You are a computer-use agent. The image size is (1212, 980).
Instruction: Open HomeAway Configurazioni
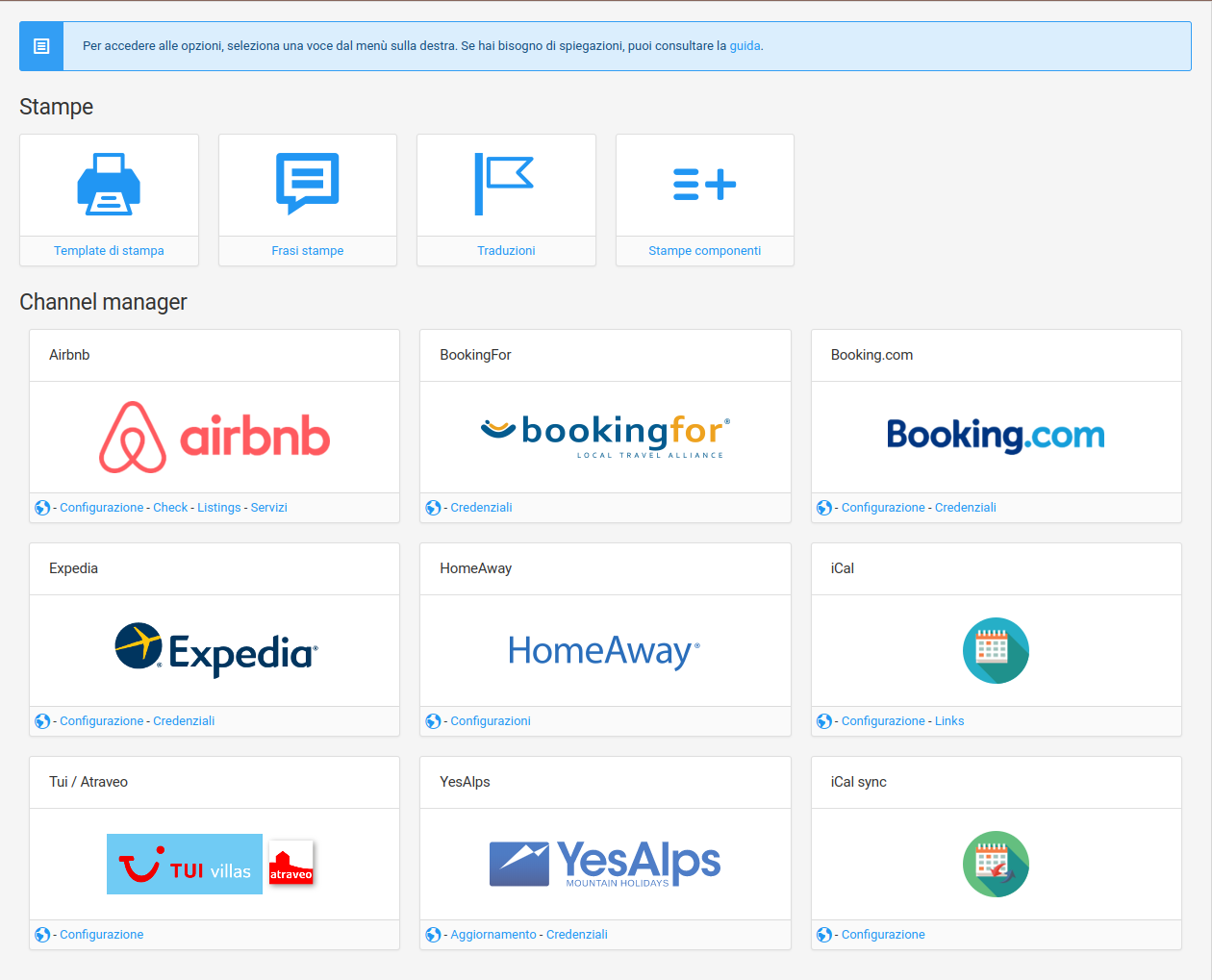(x=491, y=721)
